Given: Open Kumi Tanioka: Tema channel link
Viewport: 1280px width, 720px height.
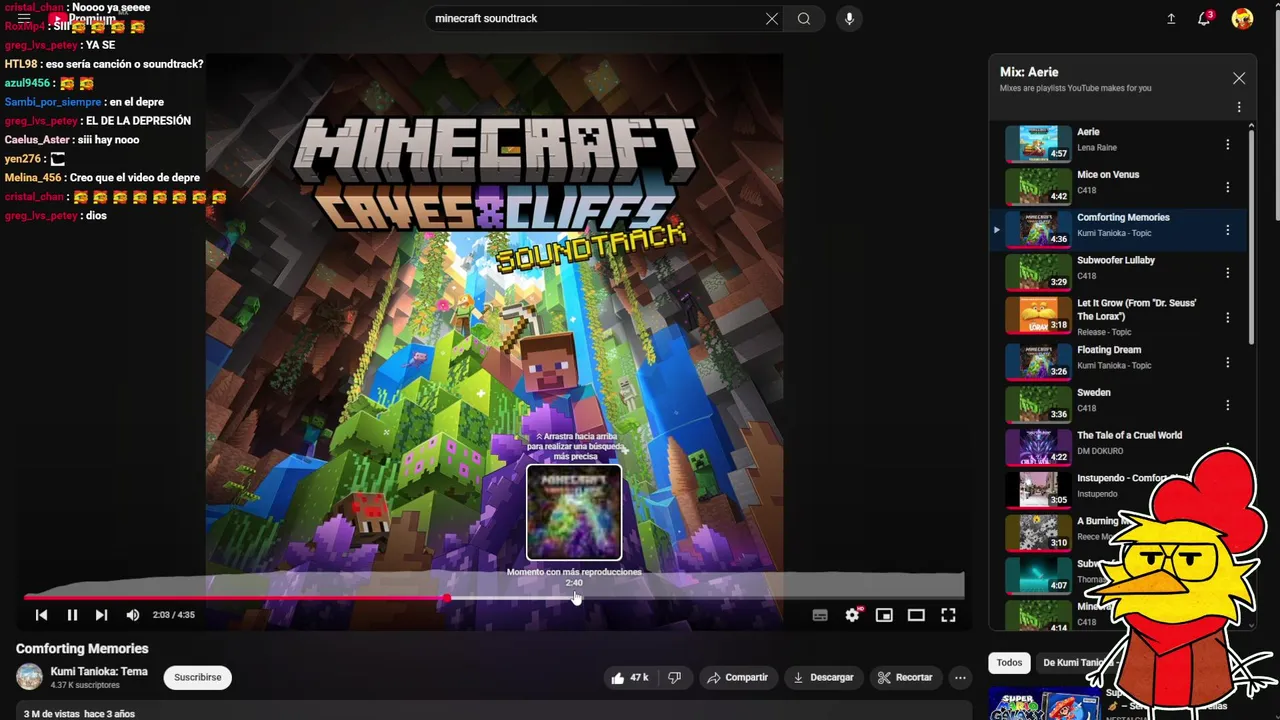Looking at the screenshot, I should [x=99, y=672].
